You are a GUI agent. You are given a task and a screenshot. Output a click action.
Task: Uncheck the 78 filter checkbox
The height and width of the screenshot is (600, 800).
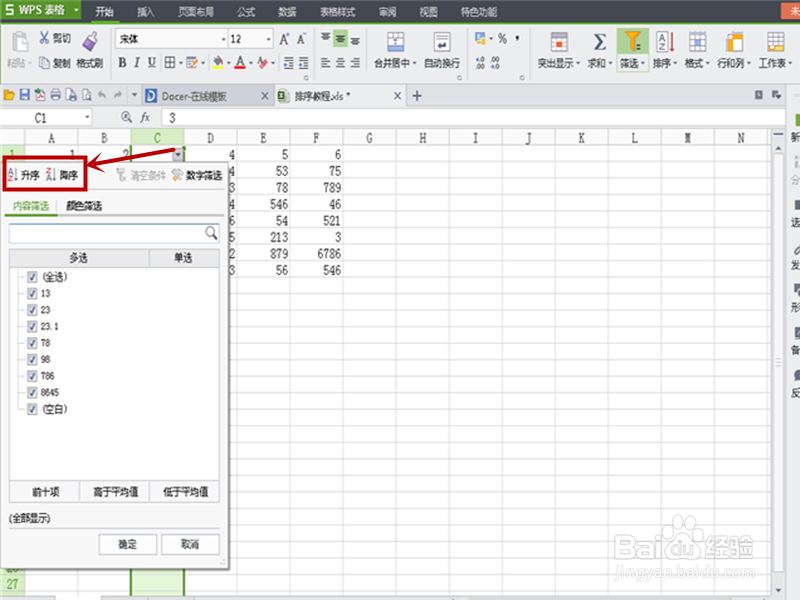tap(32, 343)
